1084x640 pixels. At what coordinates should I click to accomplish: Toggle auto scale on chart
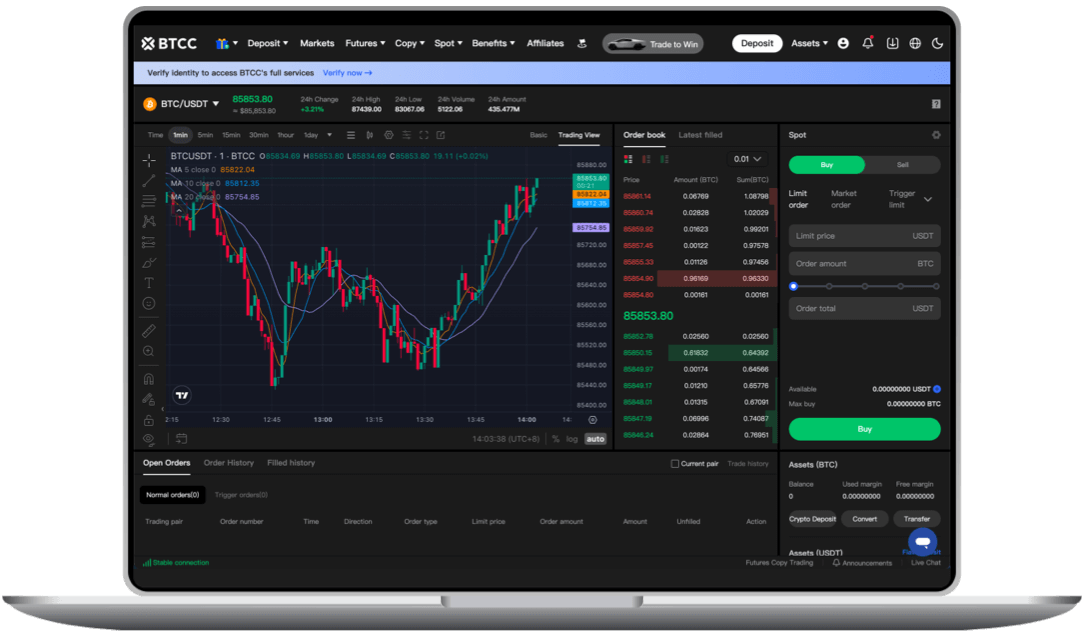[x=595, y=439]
